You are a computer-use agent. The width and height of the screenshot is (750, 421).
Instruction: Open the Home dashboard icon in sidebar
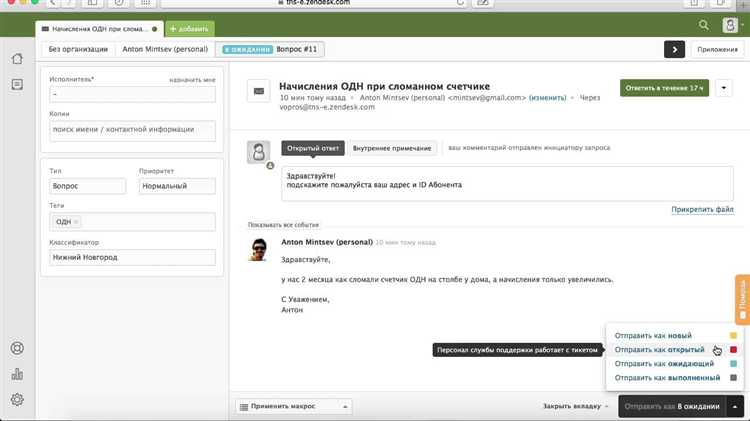[x=17, y=59]
